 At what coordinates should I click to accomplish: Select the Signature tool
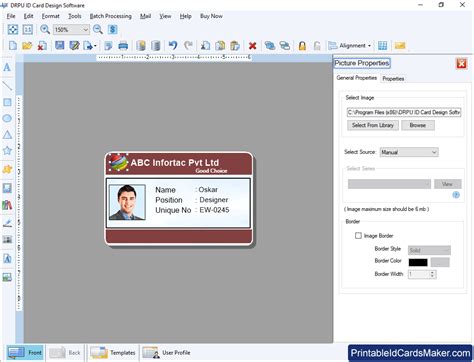click(x=7, y=223)
